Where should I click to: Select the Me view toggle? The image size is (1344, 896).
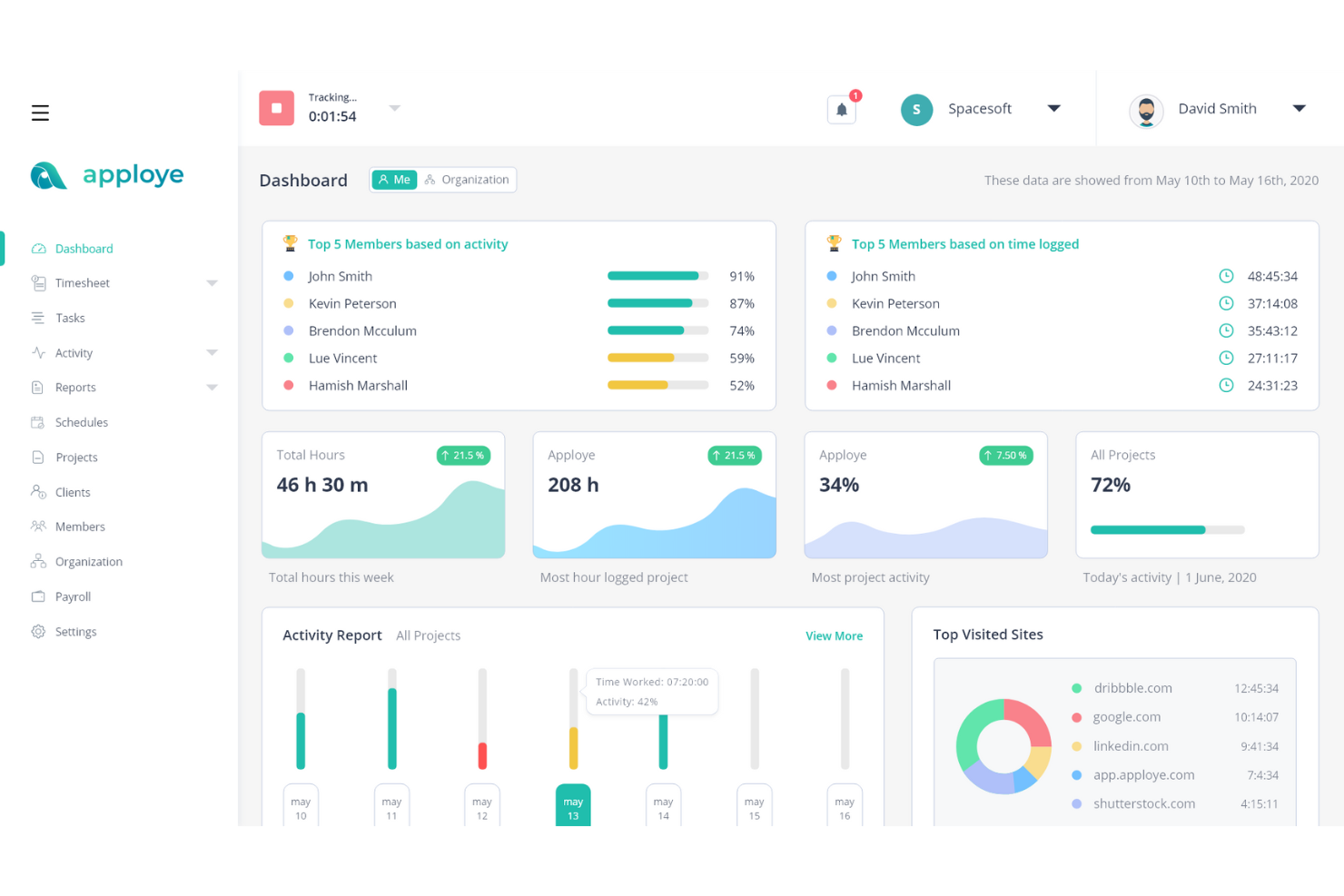coord(394,179)
